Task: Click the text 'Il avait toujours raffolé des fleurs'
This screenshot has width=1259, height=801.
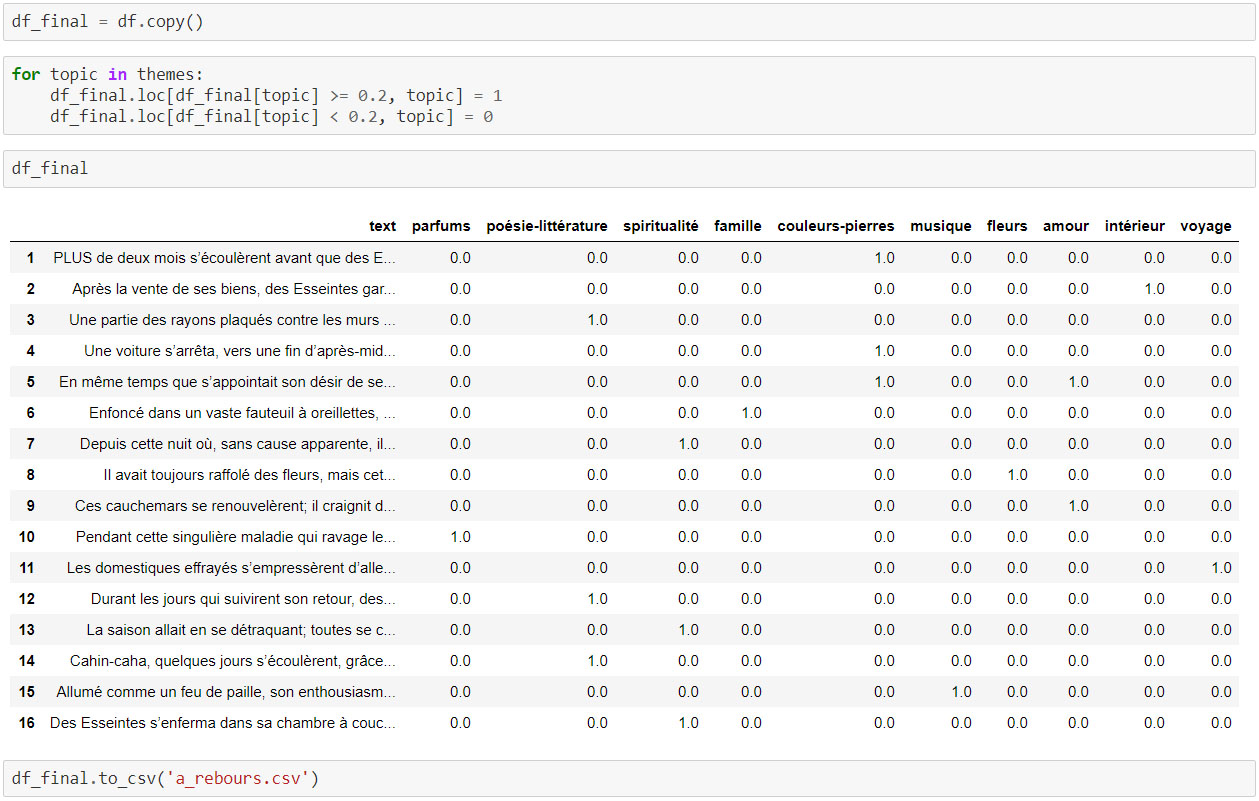Action: (x=208, y=475)
